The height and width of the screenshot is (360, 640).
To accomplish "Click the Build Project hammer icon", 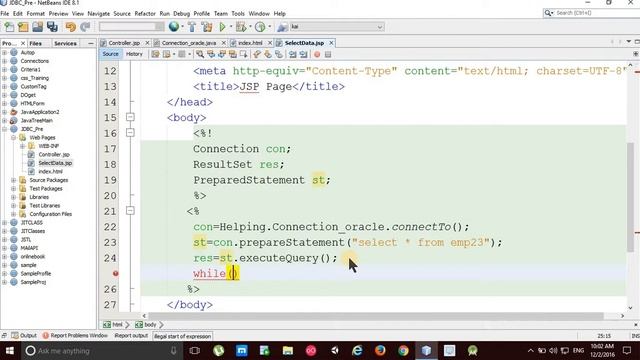I will [192, 27].
